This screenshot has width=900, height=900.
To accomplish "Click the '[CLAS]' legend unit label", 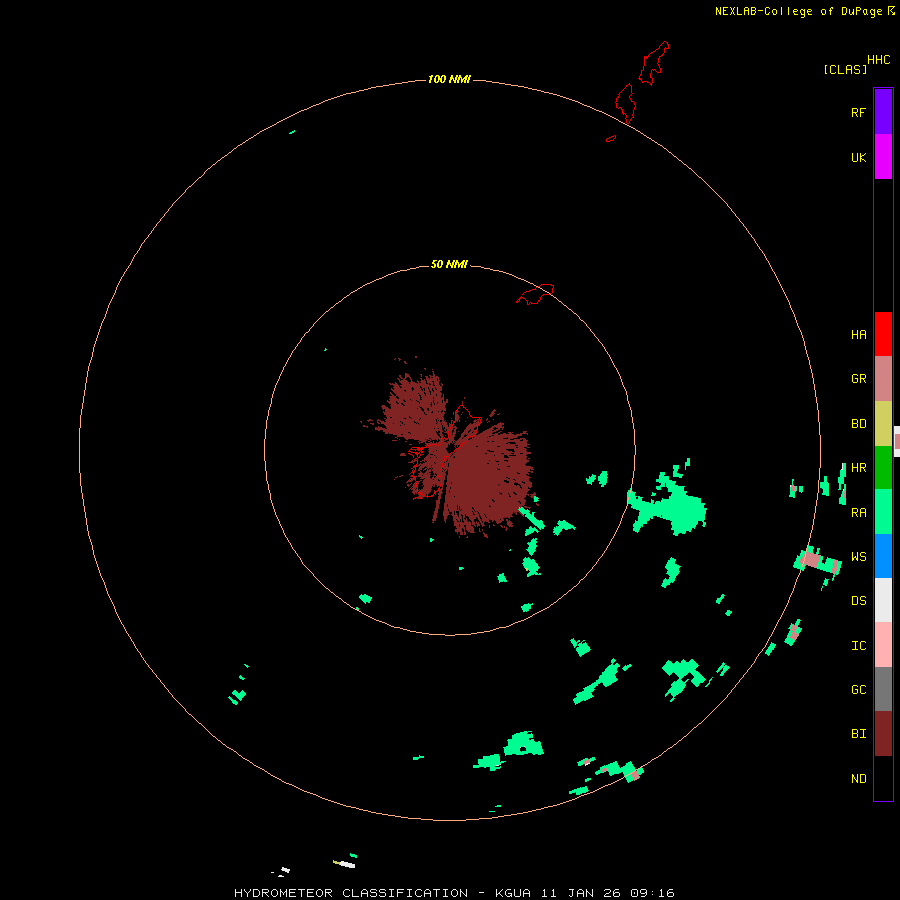I will coord(845,69).
